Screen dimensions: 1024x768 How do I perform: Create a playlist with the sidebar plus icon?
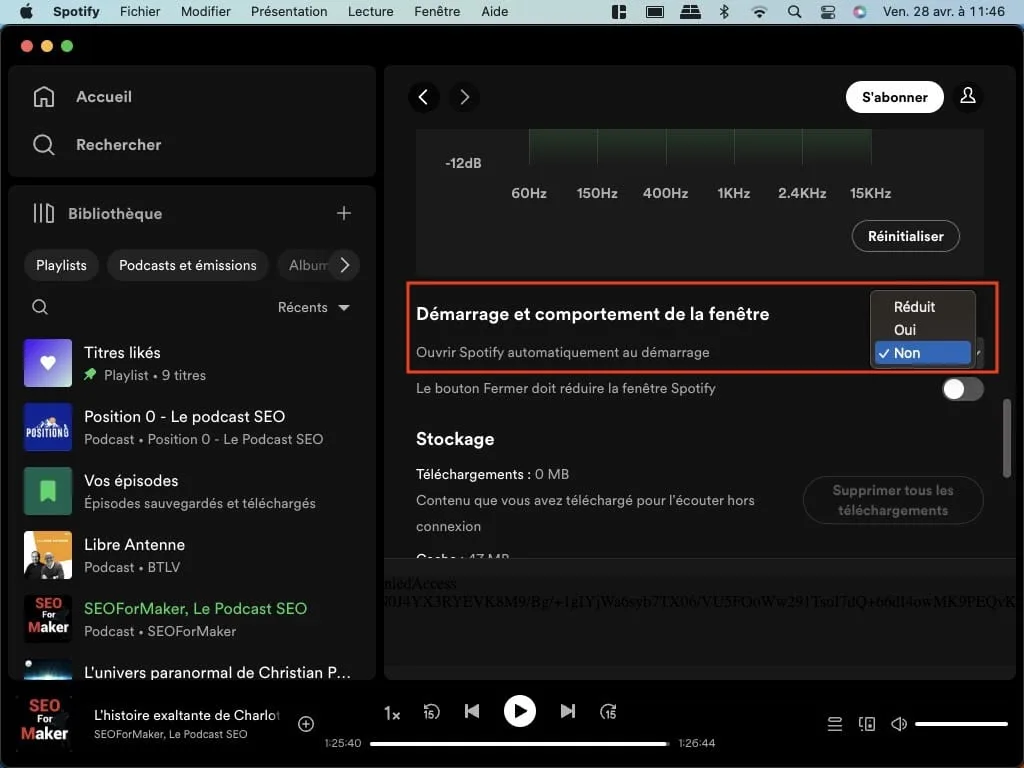click(x=344, y=213)
